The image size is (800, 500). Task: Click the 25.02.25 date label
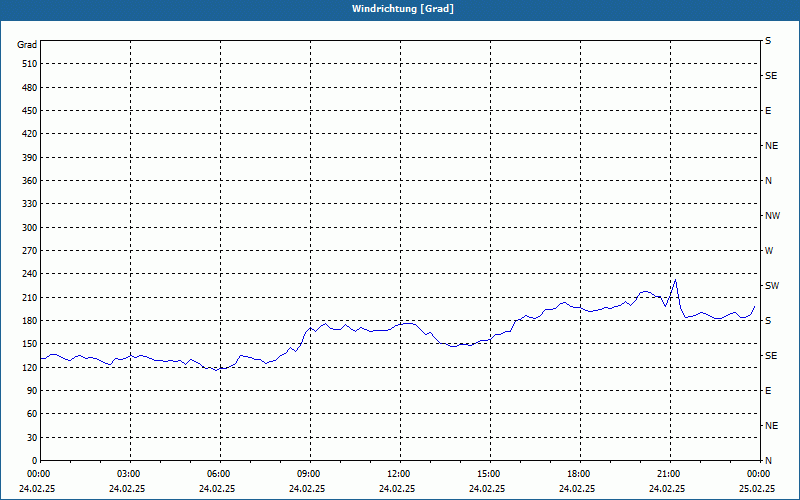[758, 488]
